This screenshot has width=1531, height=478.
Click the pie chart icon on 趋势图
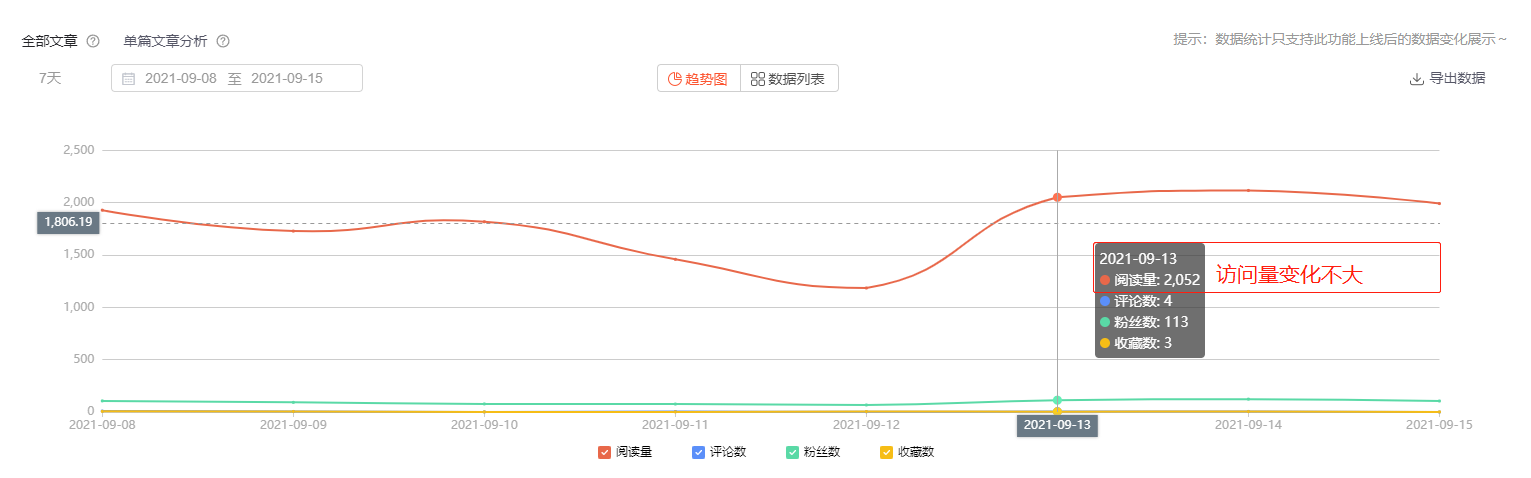675,79
